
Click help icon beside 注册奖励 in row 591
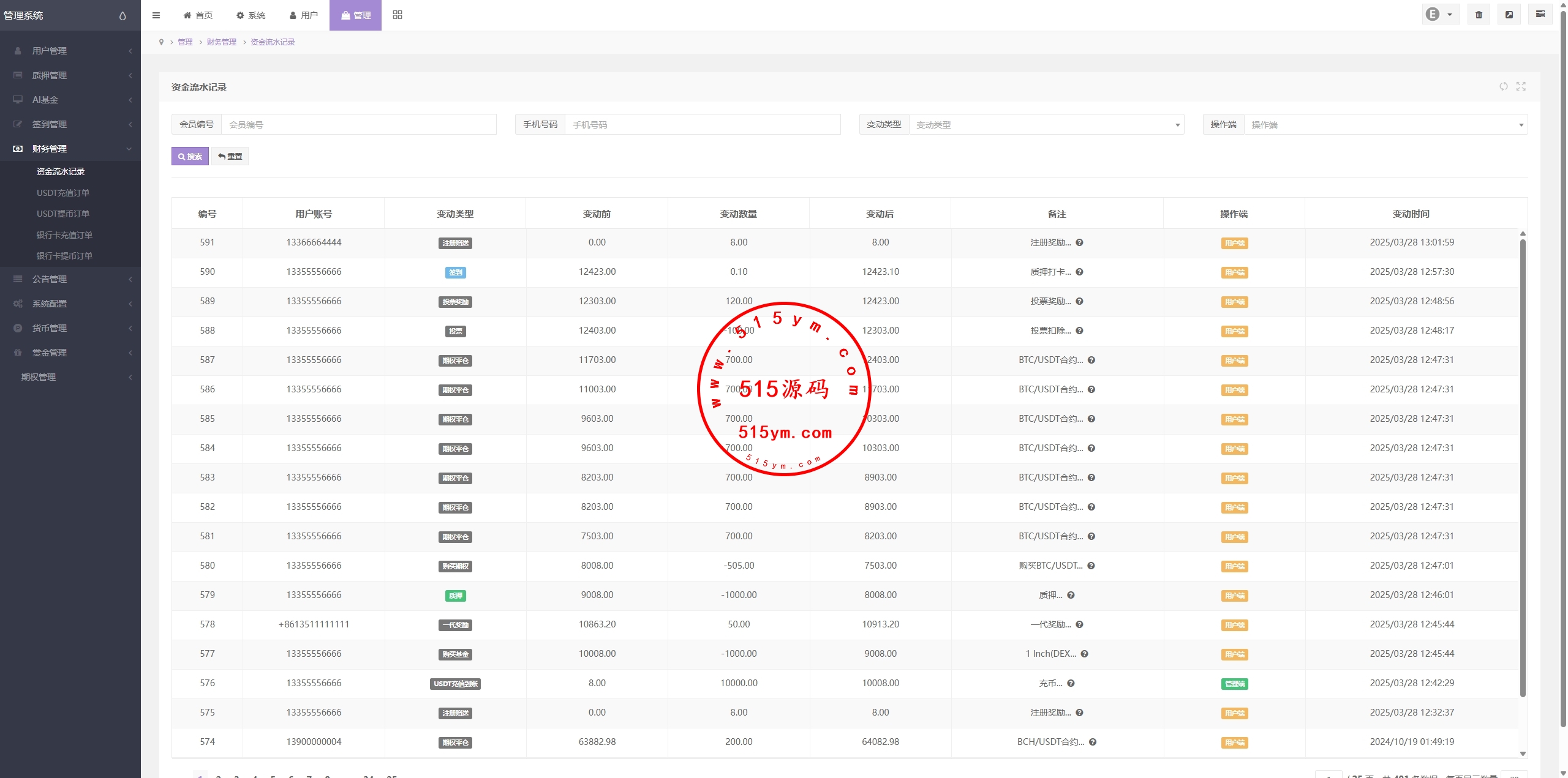tap(1079, 242)
